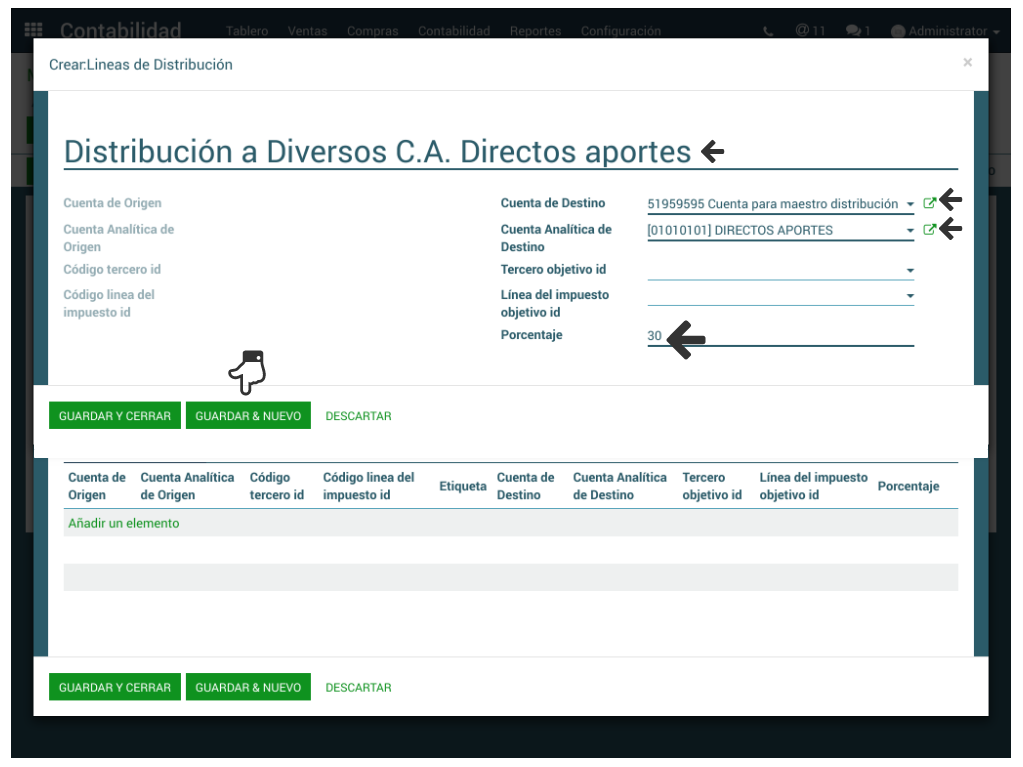1023x767 pixels.
Task: Open the Tercero objetivo id dropdown
Action: [x=910, y=270]
